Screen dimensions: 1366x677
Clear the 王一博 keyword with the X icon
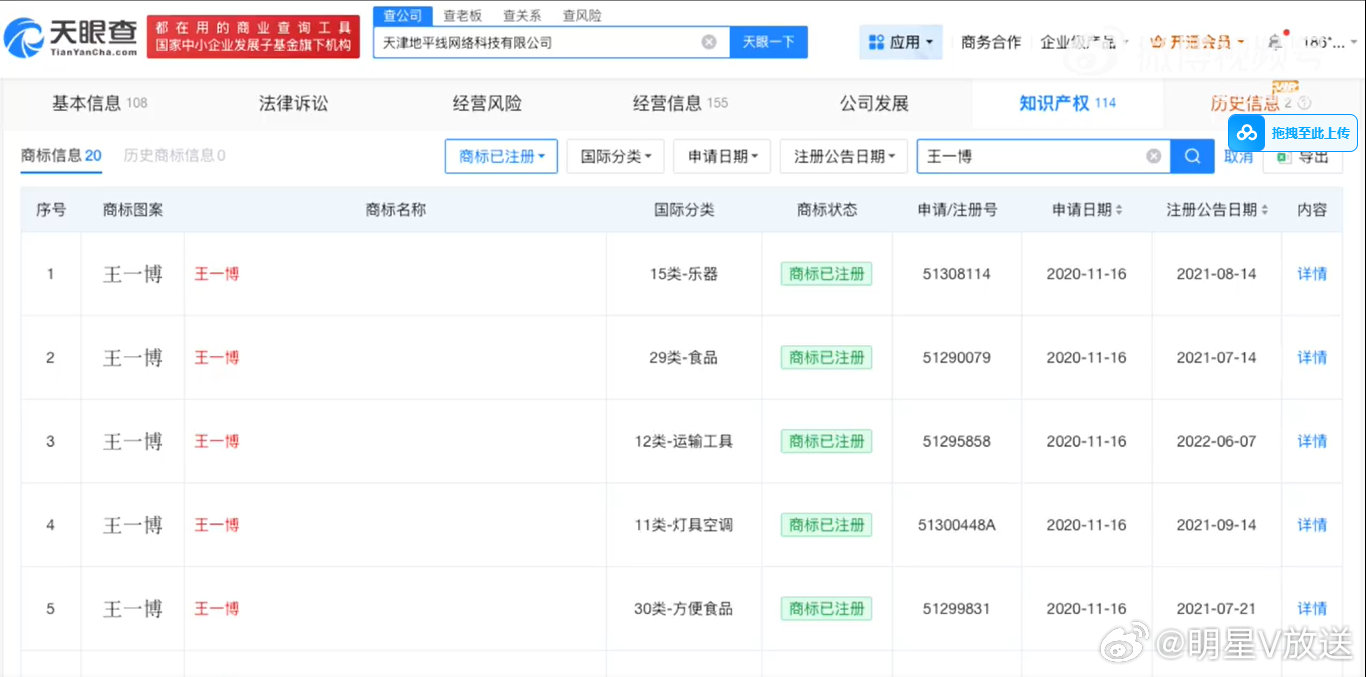point(1154,156)
